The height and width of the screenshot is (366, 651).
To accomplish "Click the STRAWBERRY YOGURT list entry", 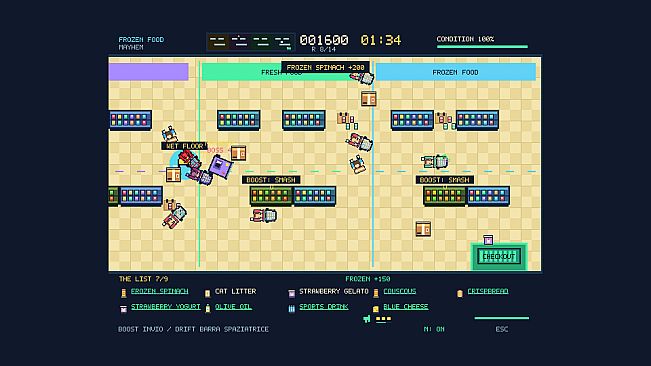I will (166, 307).
